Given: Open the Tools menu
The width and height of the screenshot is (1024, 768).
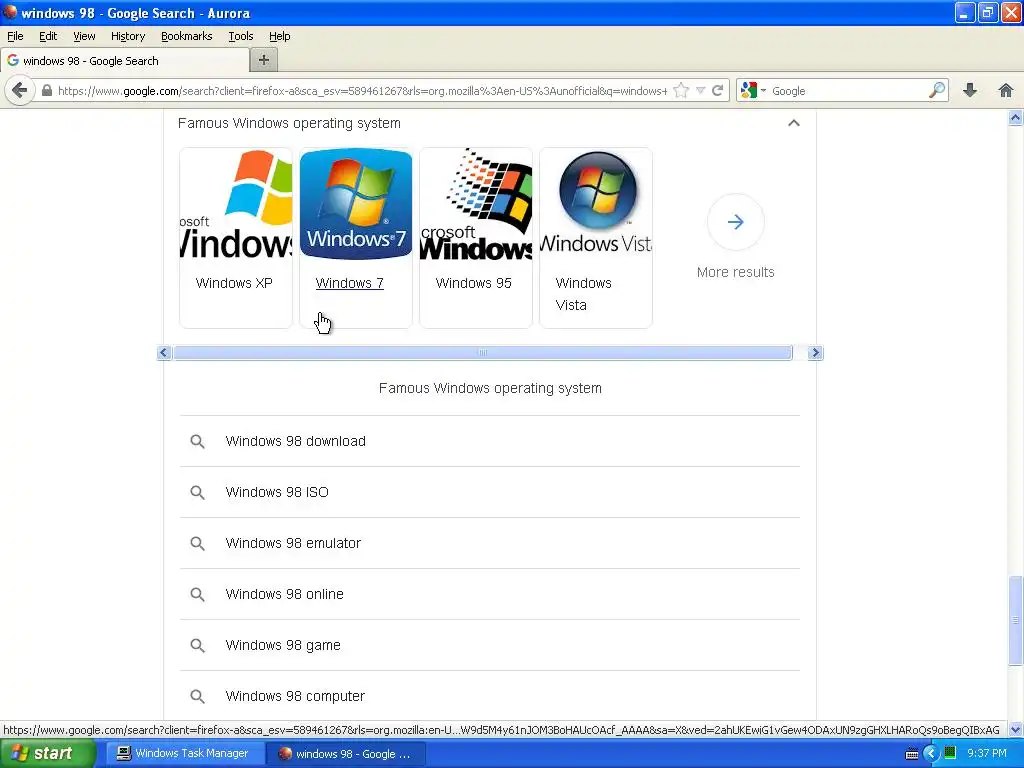Looking at the screenshot, I should 240,37.
